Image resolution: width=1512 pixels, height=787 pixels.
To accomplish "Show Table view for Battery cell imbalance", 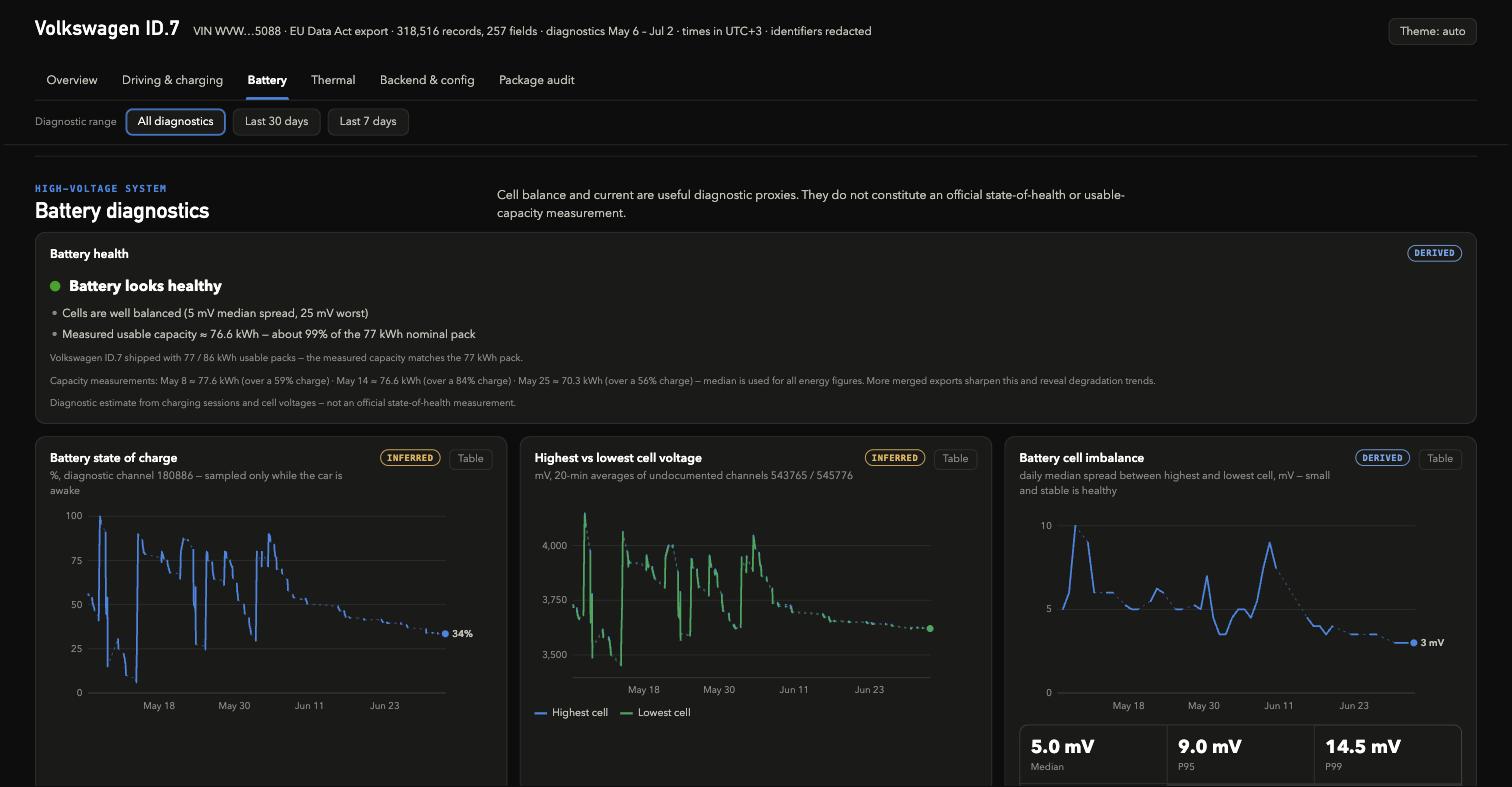I will click(1440, 459).
